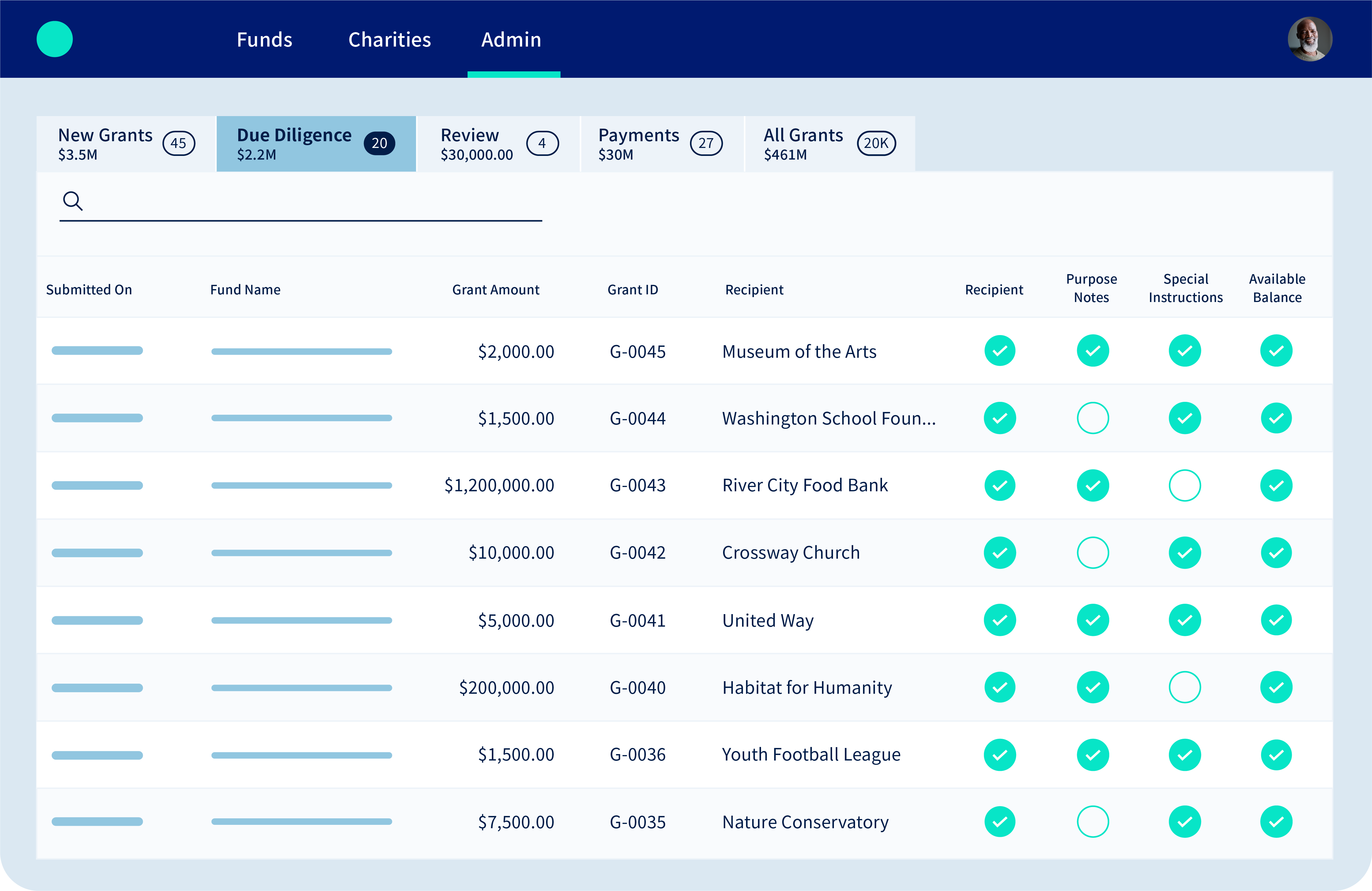
Task: Go to Charities in top navigation
Action: 390,39
